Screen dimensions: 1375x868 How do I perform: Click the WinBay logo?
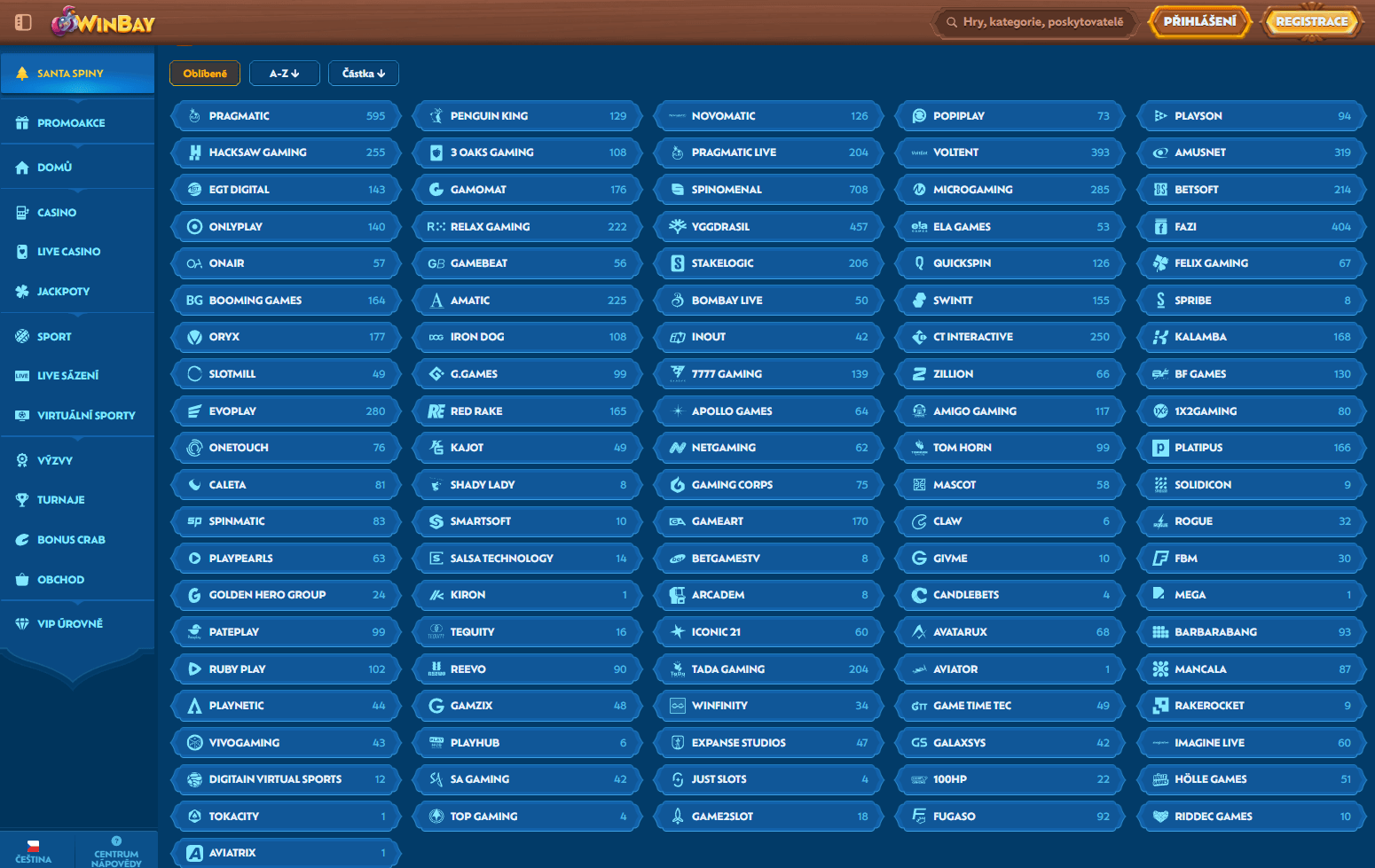pyautogui.click(x=104, y=22)
